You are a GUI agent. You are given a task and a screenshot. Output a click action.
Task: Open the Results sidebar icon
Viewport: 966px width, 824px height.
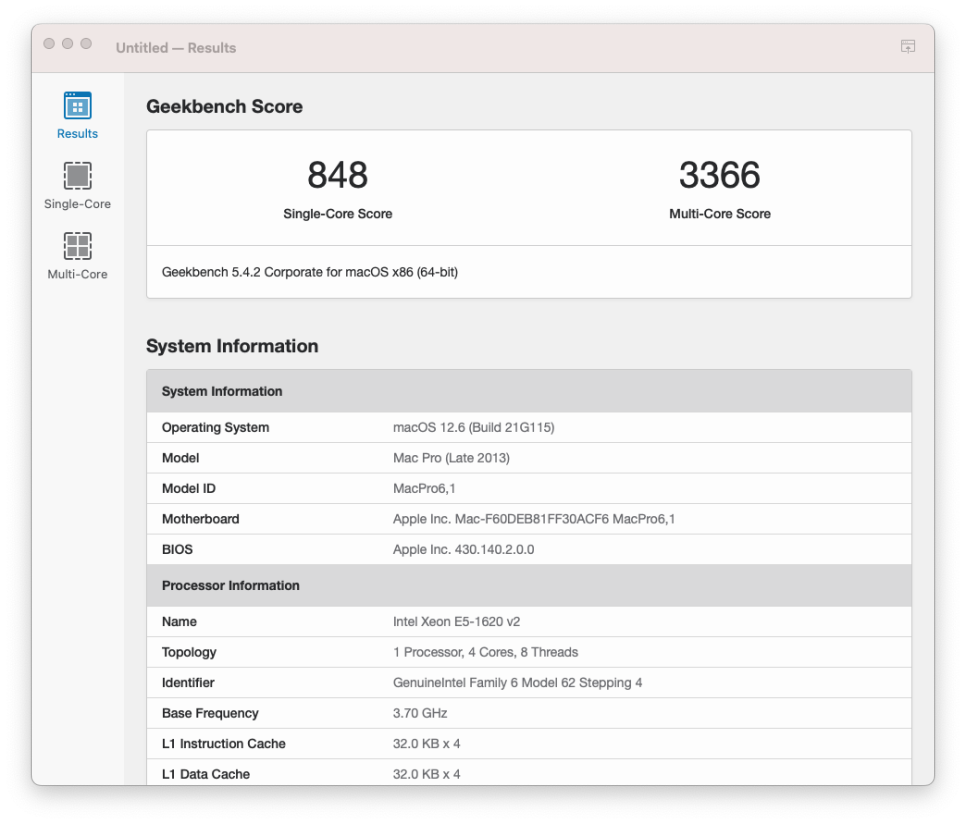(x=78, y=105)
